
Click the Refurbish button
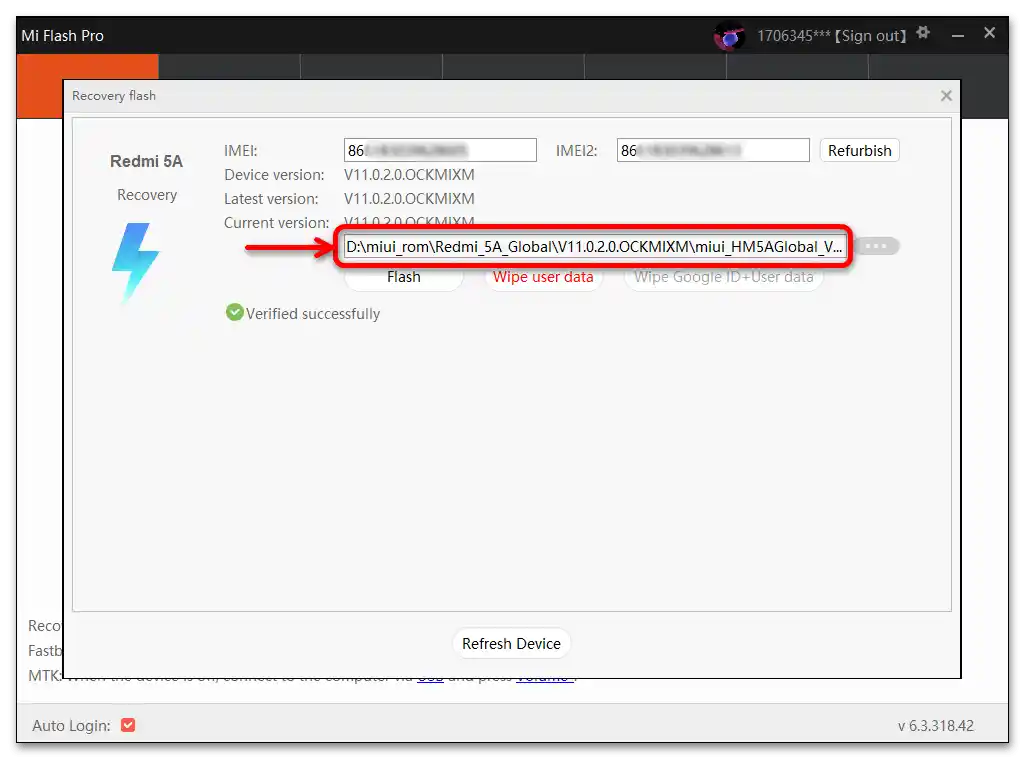point(860,150)
